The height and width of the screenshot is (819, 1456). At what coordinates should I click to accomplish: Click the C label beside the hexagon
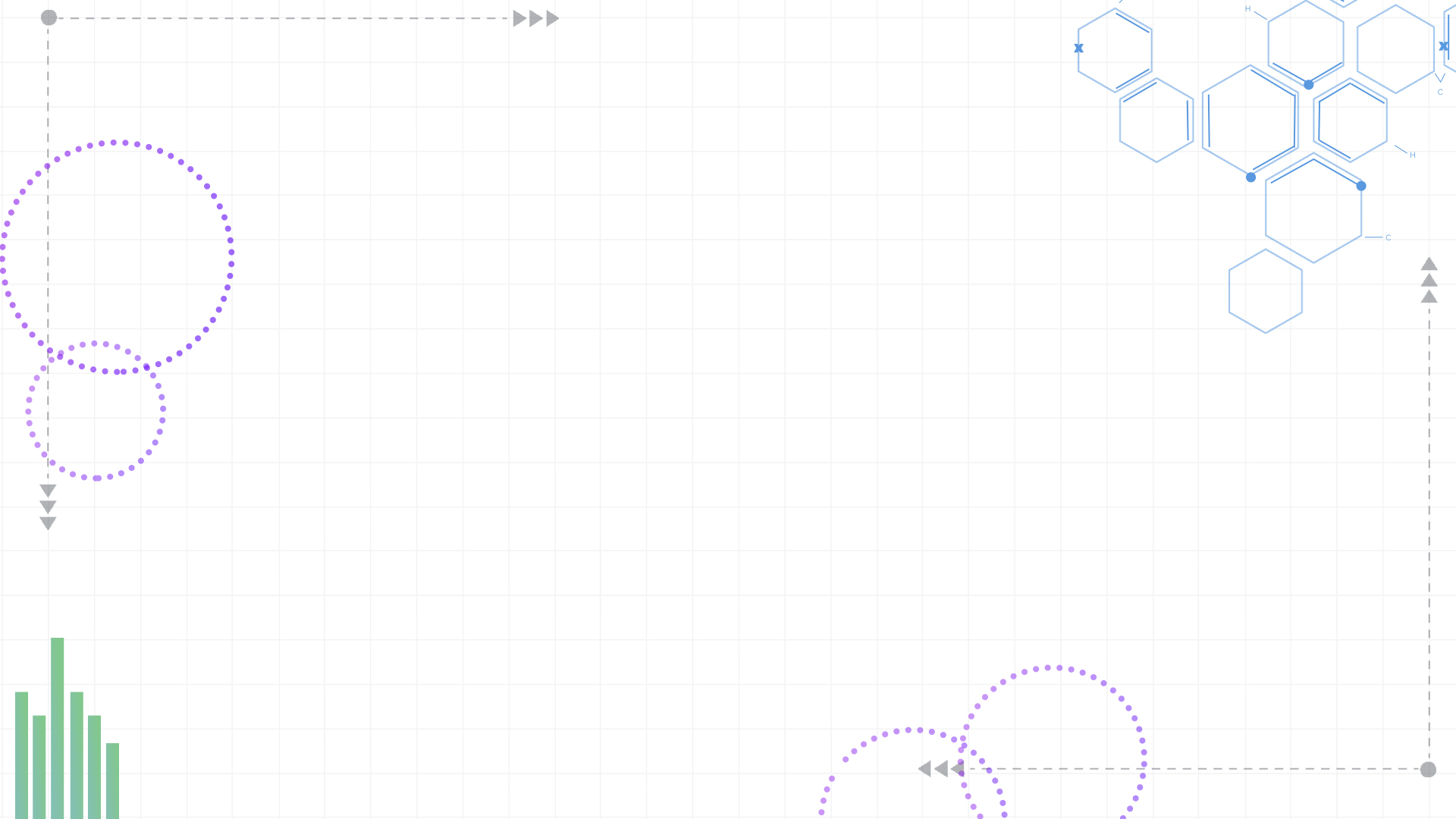pos(1388,237)
